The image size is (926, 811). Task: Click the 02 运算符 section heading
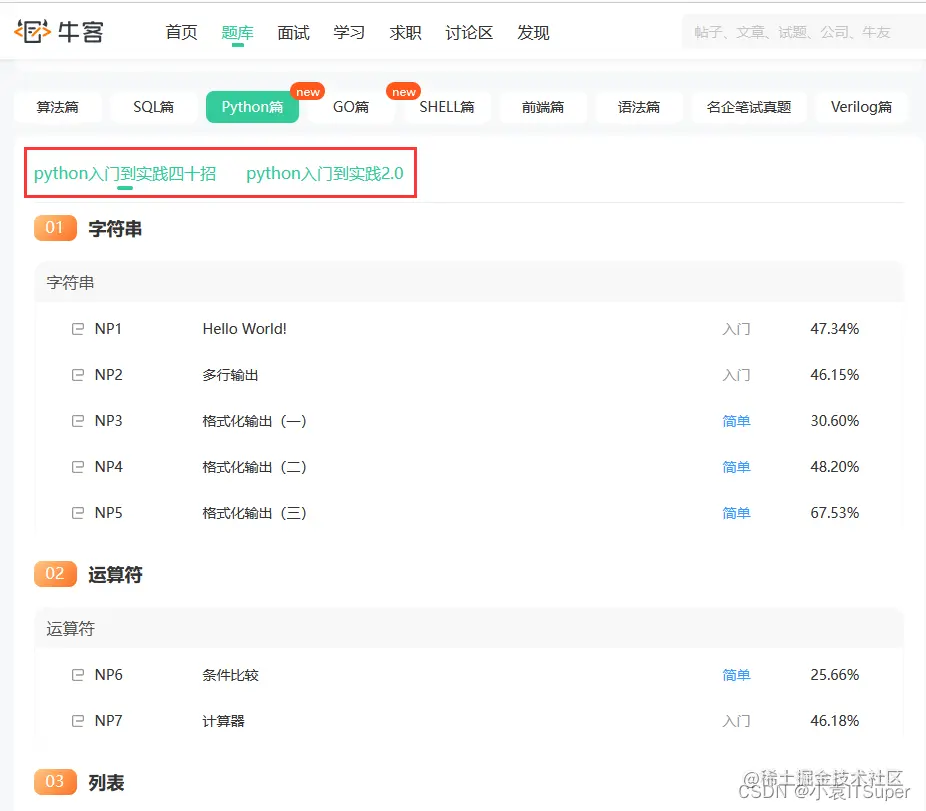coord(88,574)
